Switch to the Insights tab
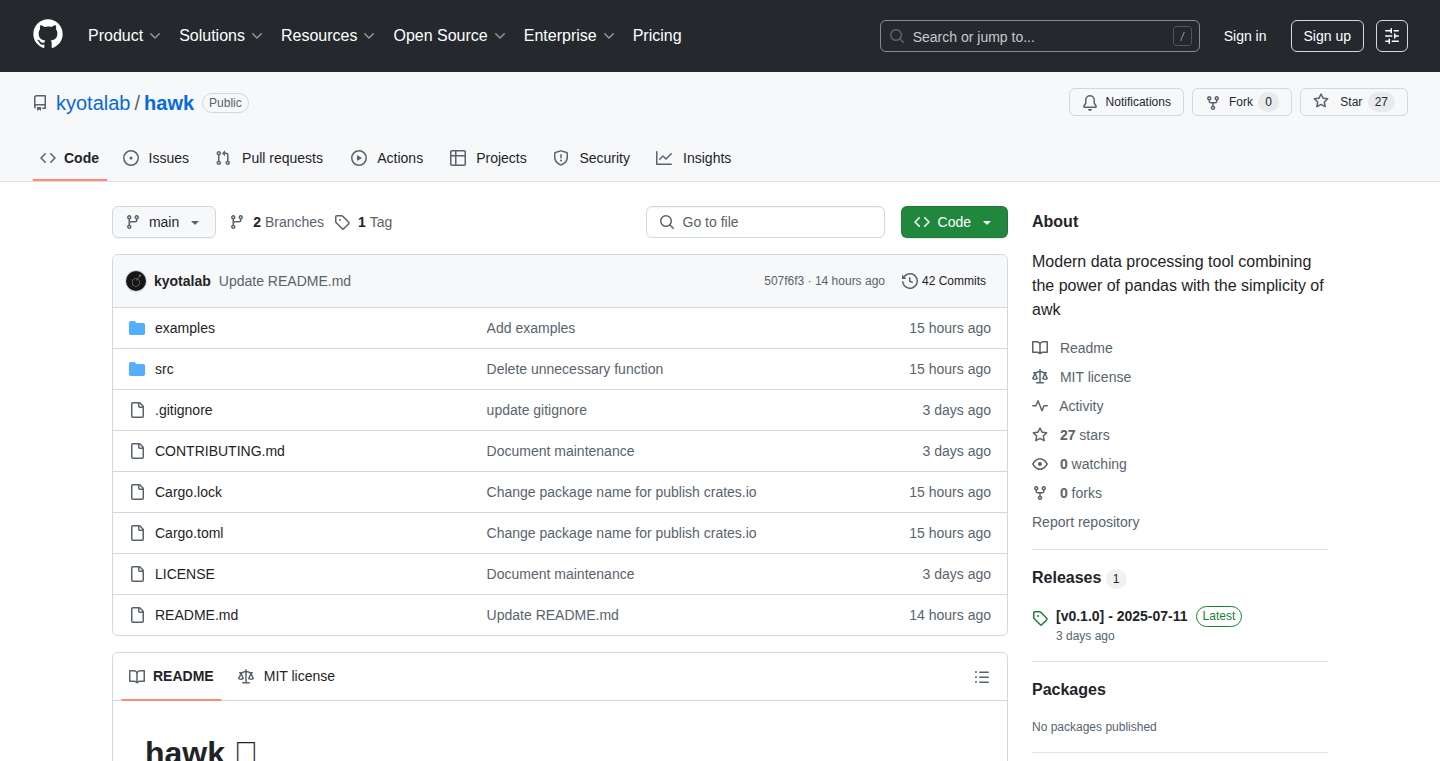1440x761 pixels. (x=694, y=158)
